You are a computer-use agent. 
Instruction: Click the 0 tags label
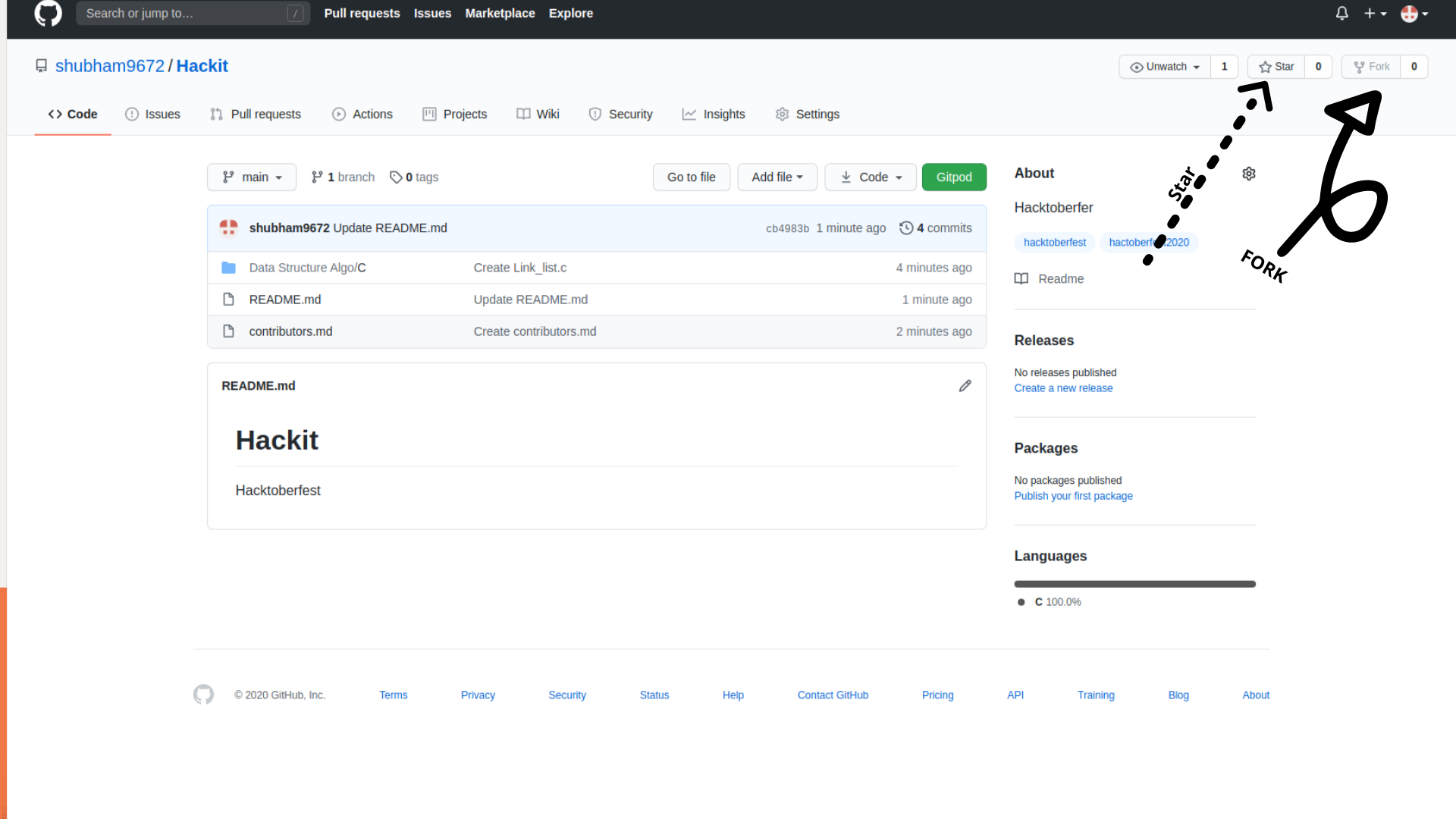click(414, 177)
